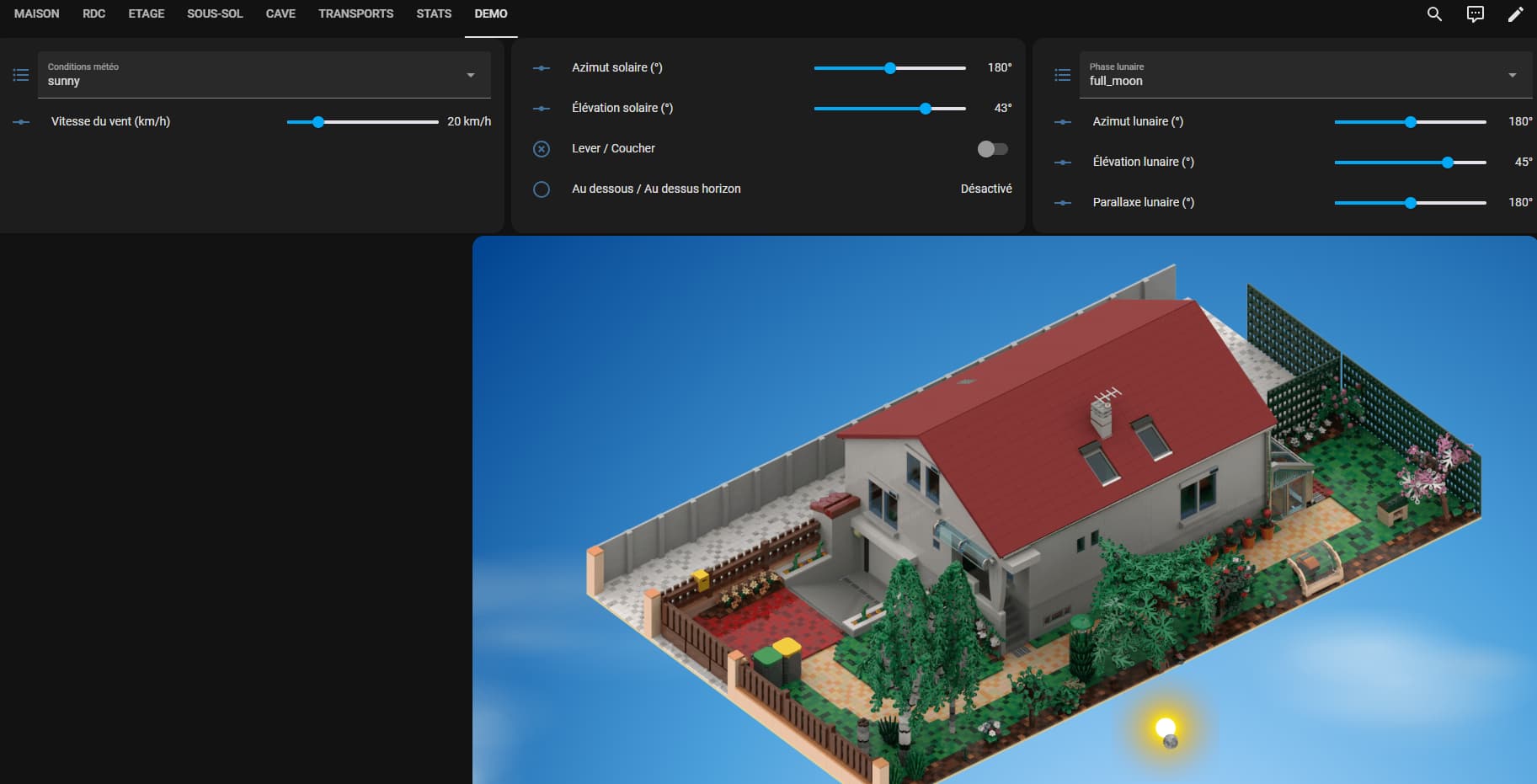Expand the Phase lunaire dropdown

click(1512, 75)
